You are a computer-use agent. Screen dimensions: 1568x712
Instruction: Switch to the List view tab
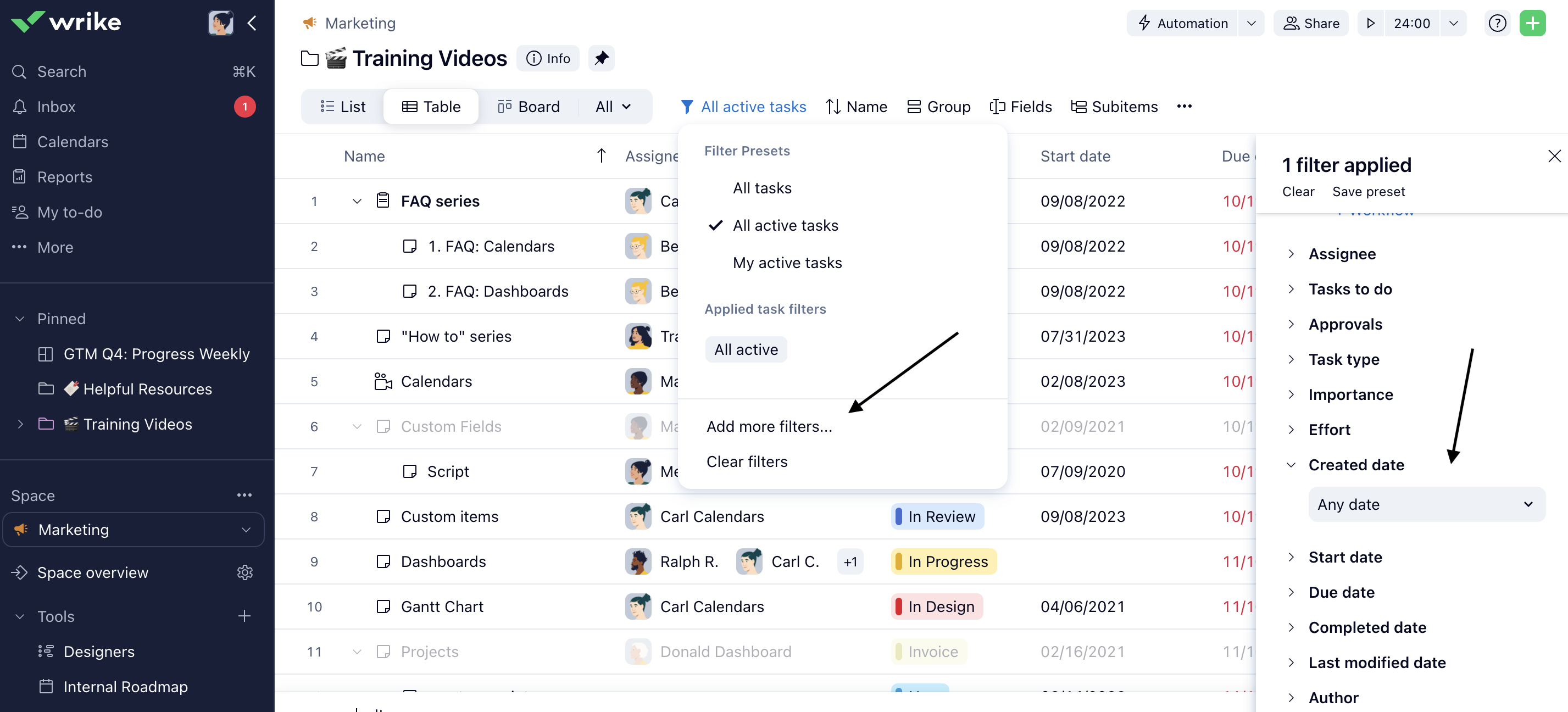click(x=343, y=107)
